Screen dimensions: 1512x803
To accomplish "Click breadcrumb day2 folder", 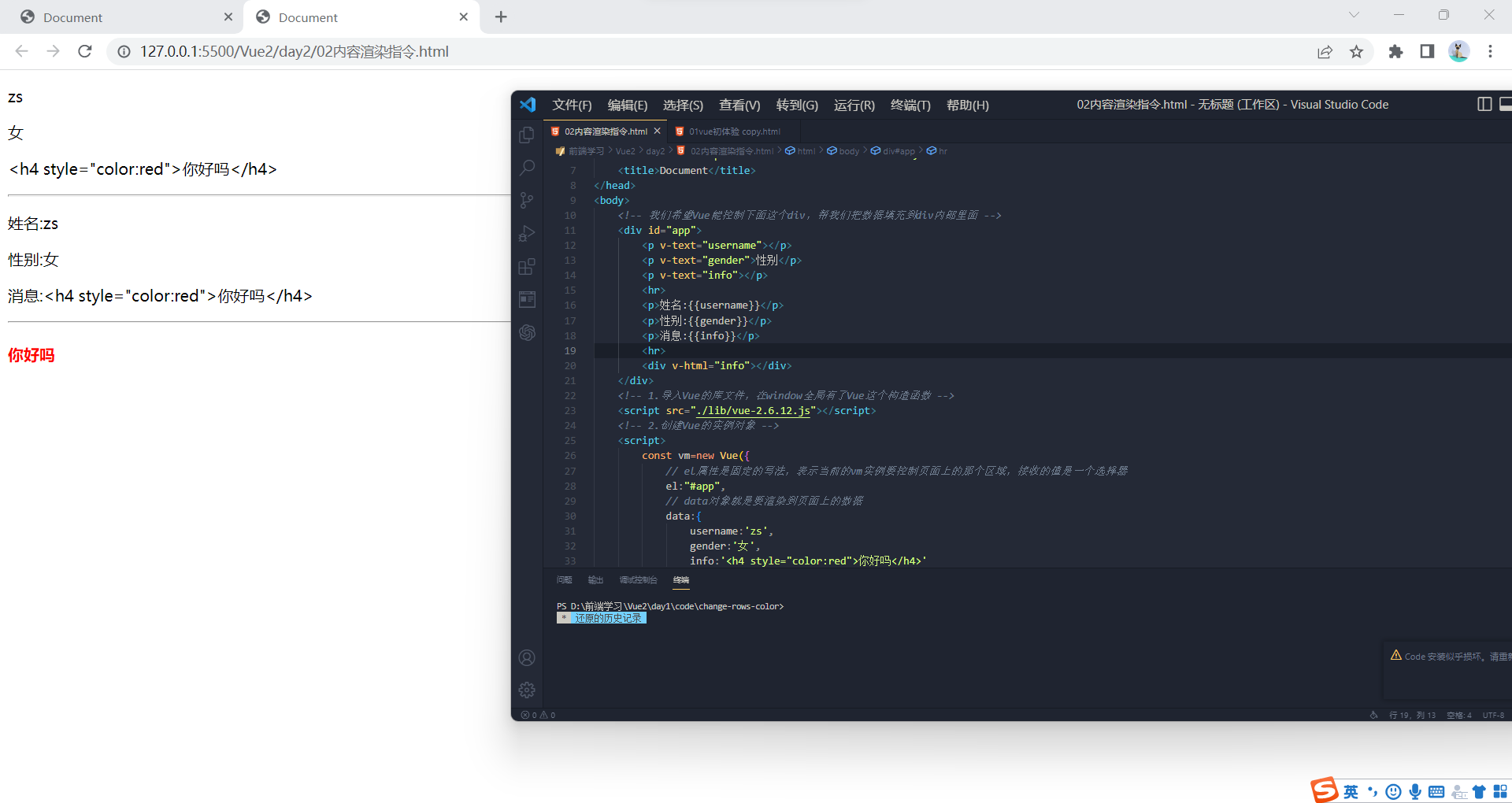I will (655, 151).
